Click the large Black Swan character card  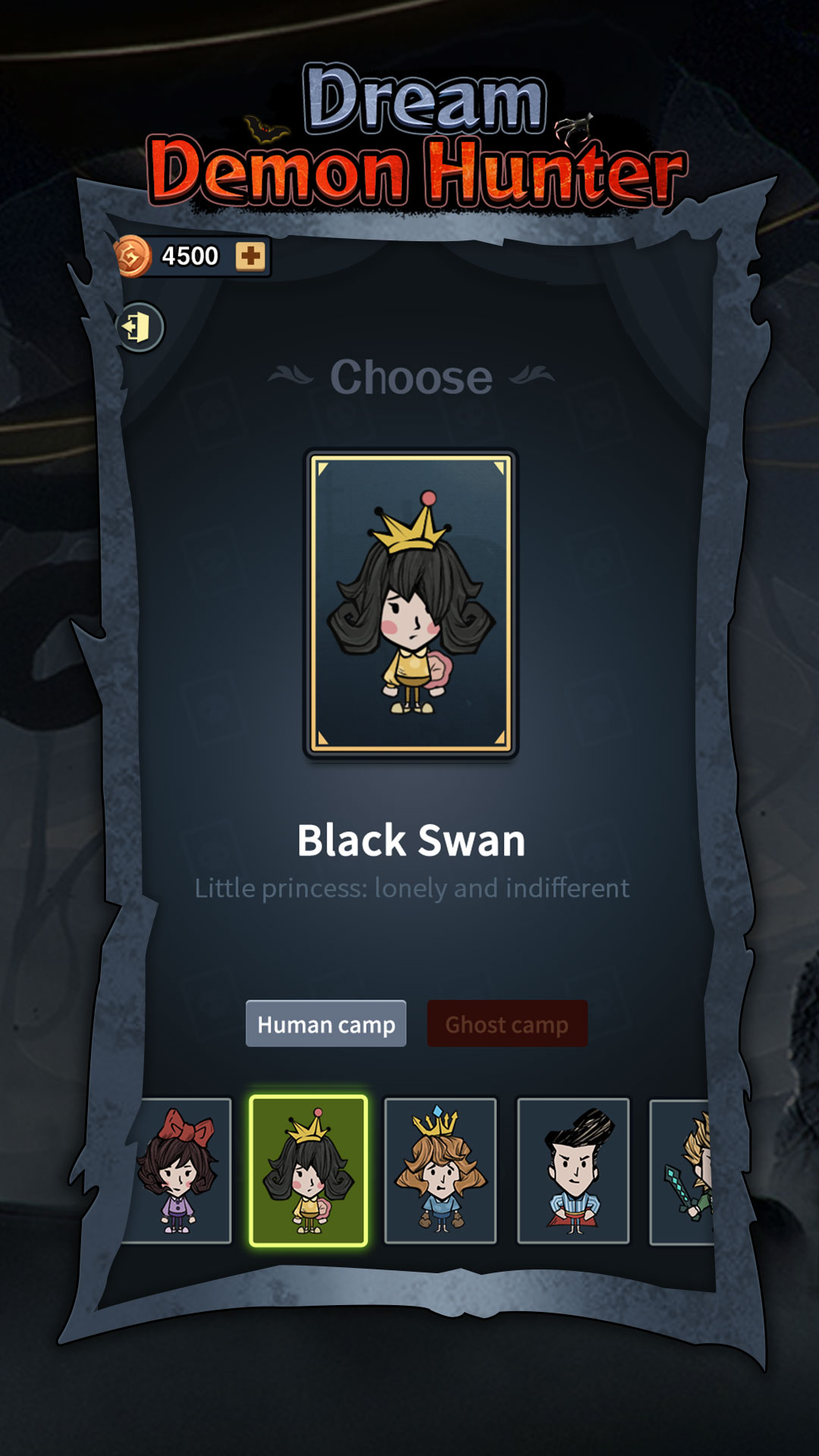411,604
